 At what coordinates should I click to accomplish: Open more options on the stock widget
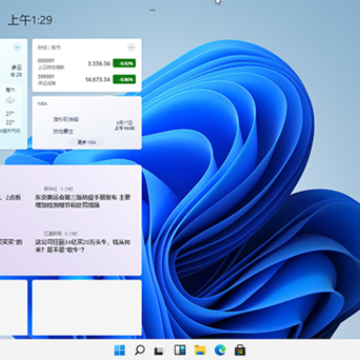tap(131, 47)
